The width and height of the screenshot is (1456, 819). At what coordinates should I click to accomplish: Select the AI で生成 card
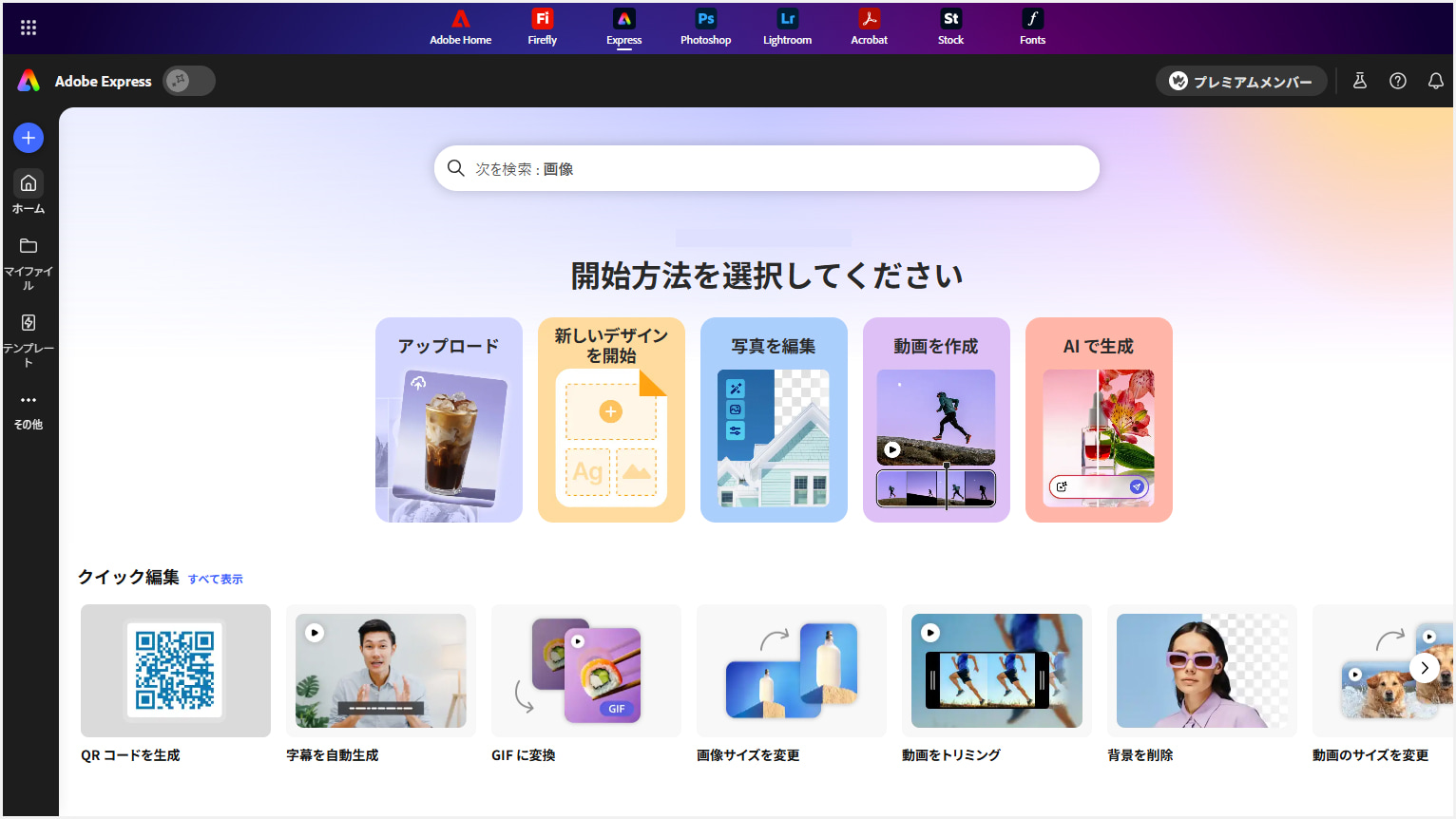point(1099,419)
